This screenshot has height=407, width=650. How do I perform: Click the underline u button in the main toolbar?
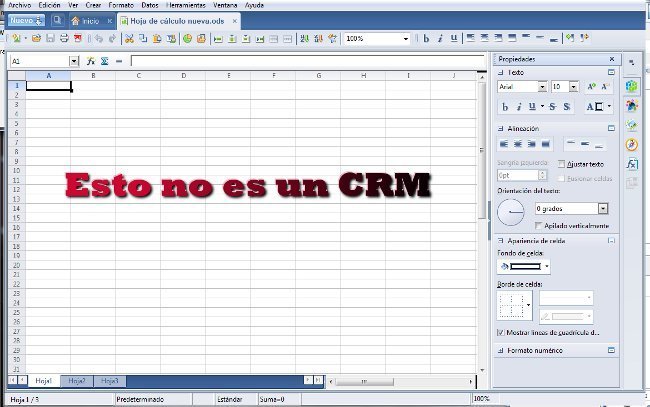point(454,39)
